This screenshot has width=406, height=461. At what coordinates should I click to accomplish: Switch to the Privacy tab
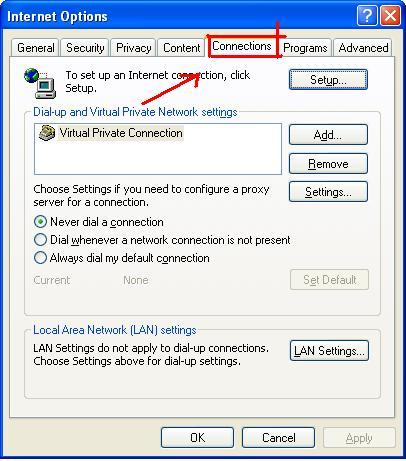point(133,48)
